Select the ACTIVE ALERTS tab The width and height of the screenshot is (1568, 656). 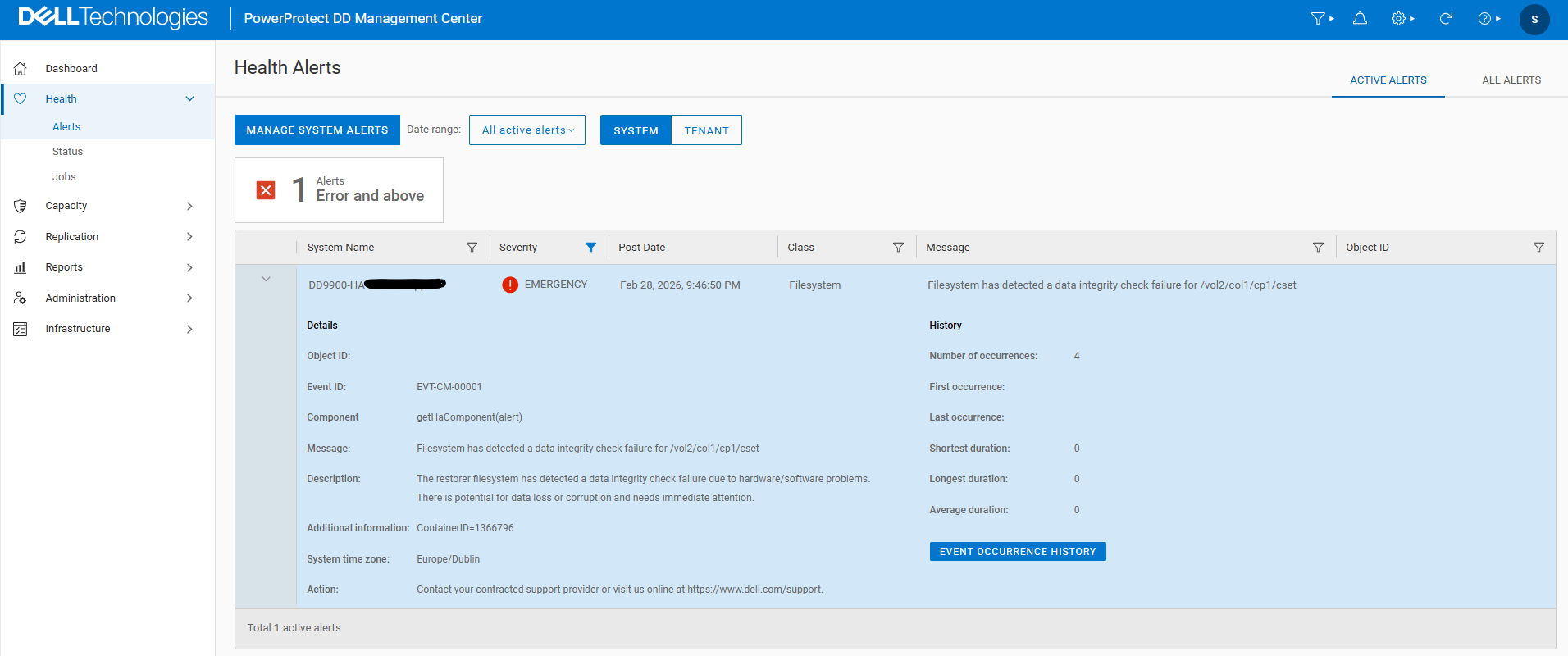[x=1388, y=80]
